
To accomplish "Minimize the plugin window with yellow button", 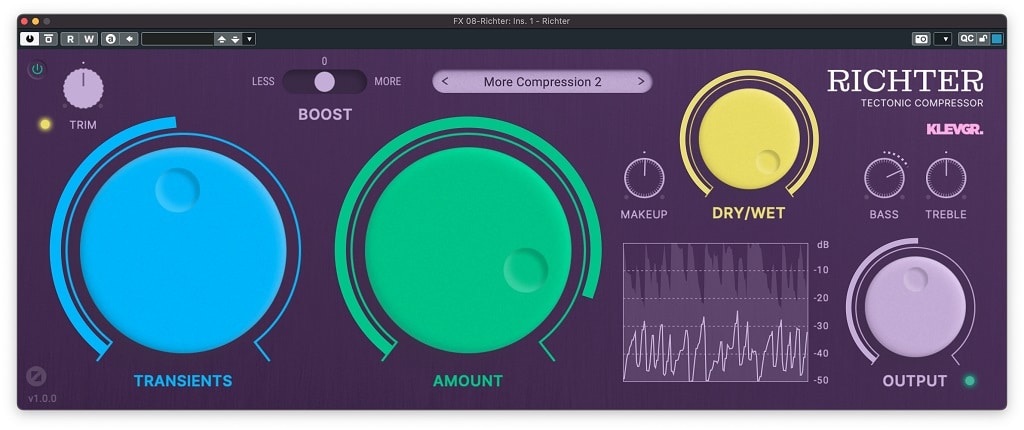I will (x=35, y=21).
